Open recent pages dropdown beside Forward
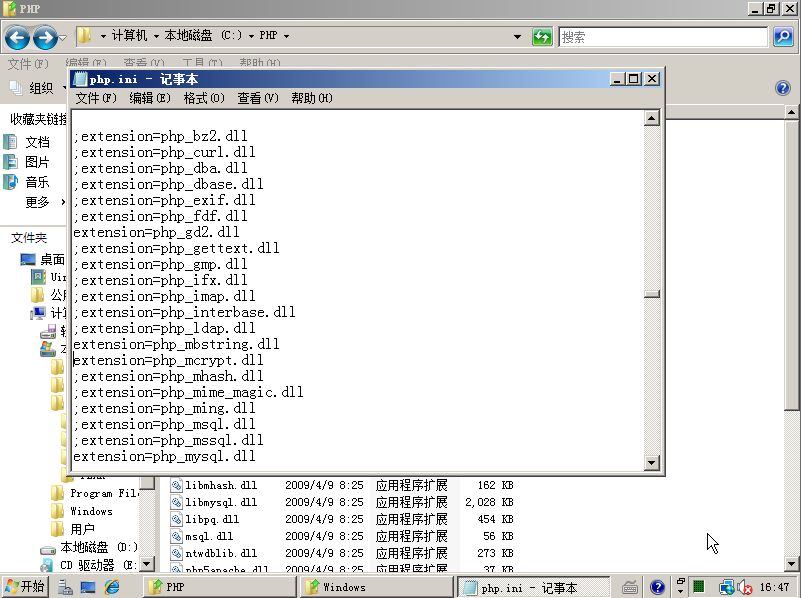This screenshot has height=598, width=801. tap(62, 38)
